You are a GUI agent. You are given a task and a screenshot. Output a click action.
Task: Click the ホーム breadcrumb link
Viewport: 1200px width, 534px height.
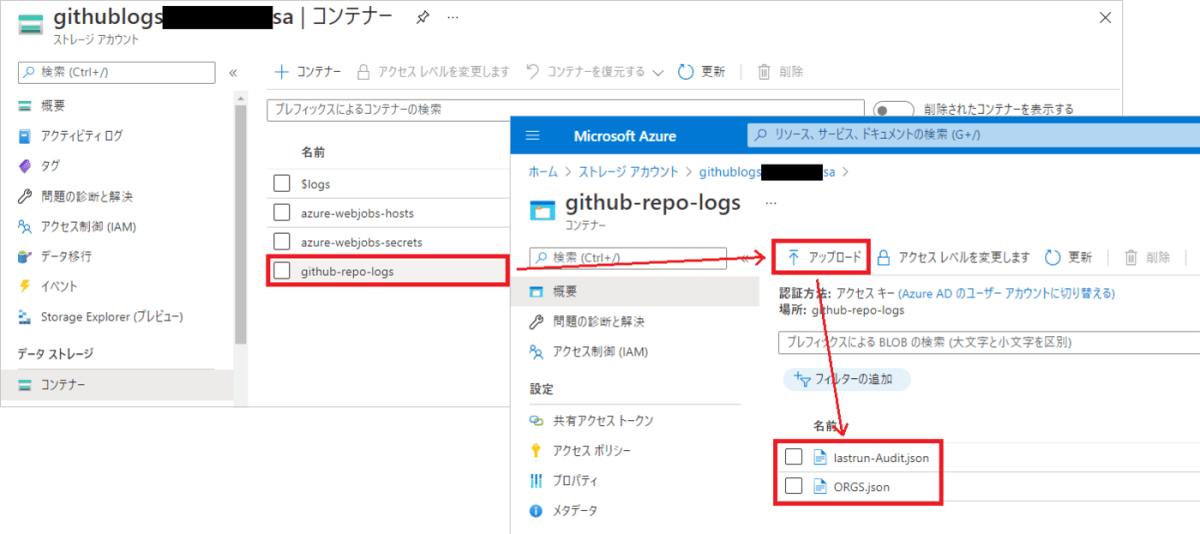coord(543,172)
